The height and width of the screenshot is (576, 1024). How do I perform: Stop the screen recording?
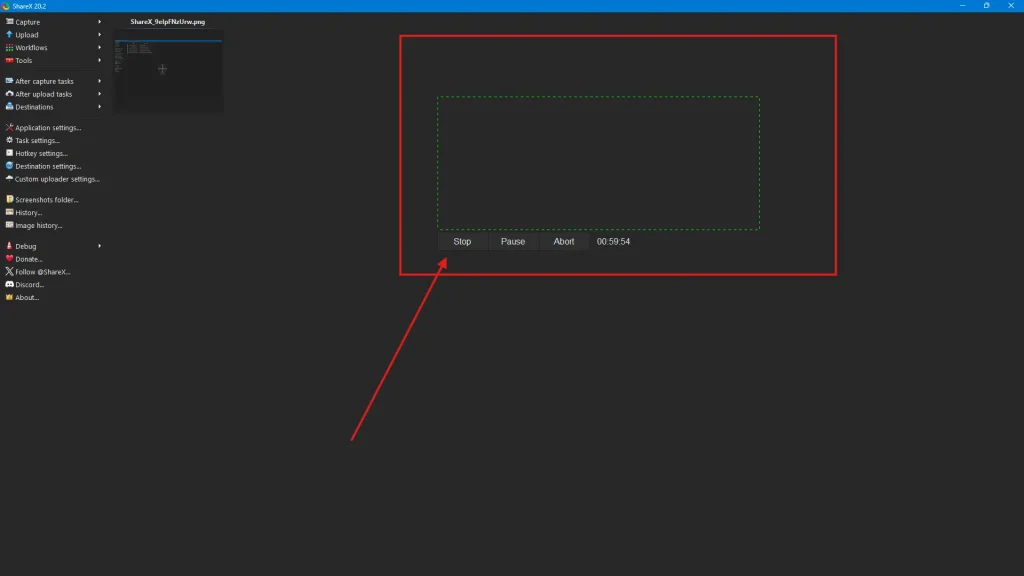point(462,242)
